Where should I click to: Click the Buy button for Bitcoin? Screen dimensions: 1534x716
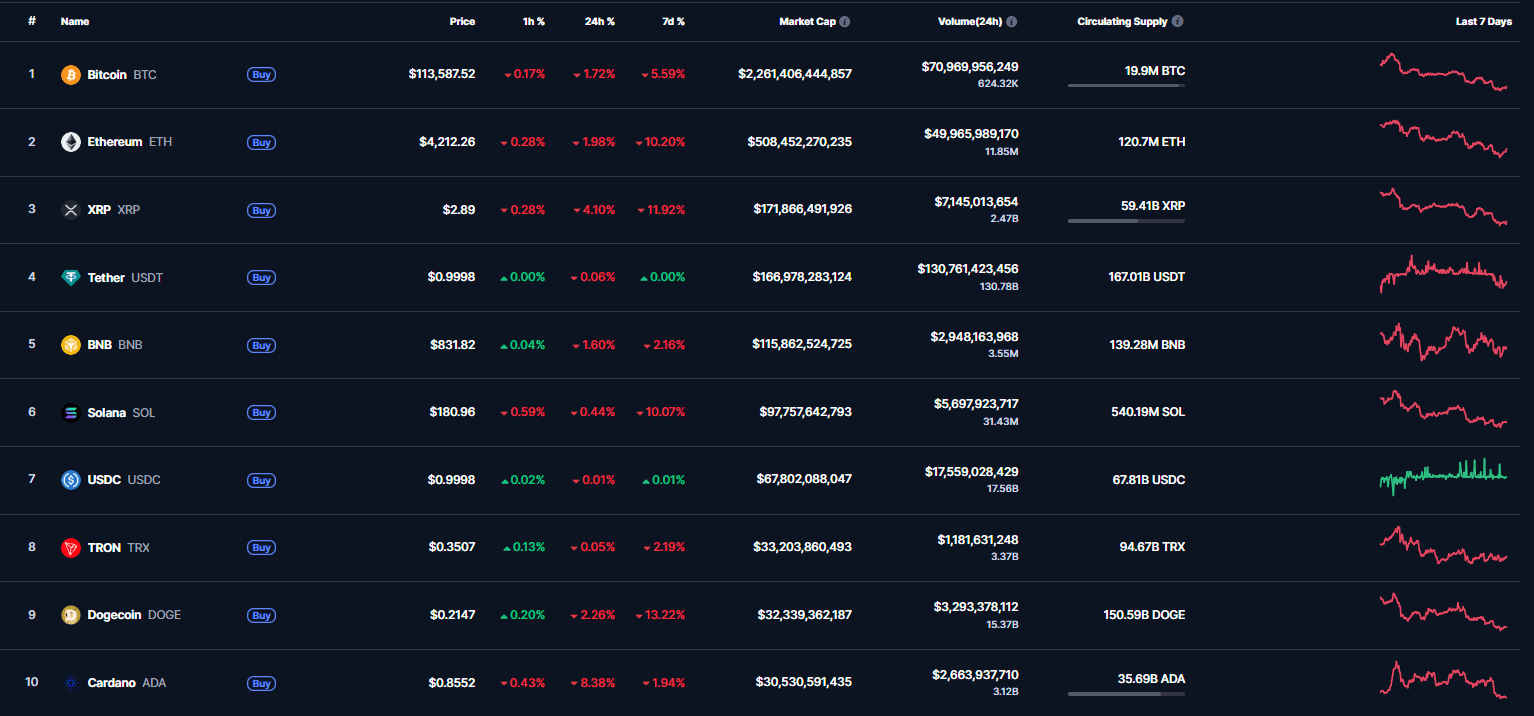(261, 74)
